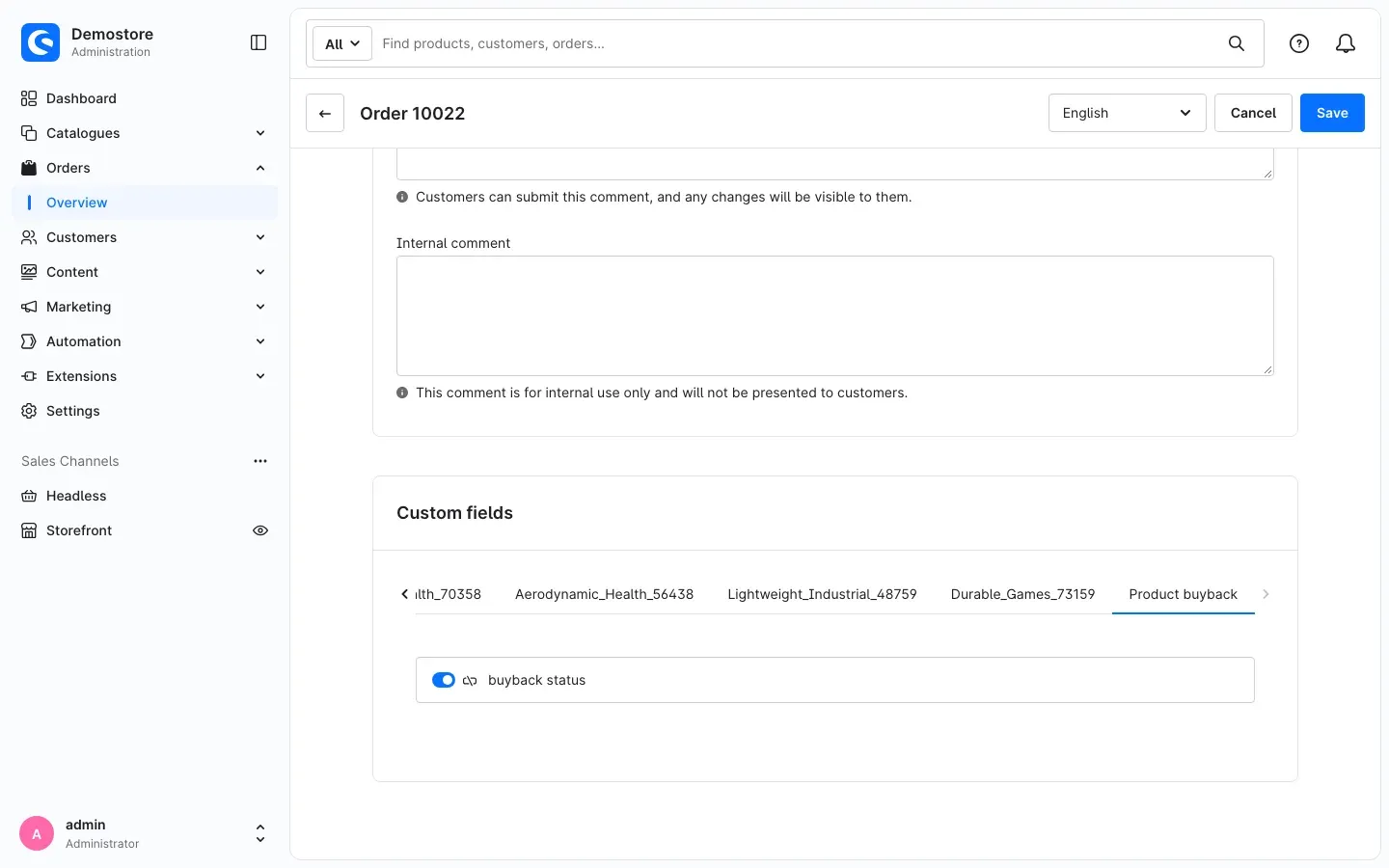Click the Orders bag icon

coord(29,168)
